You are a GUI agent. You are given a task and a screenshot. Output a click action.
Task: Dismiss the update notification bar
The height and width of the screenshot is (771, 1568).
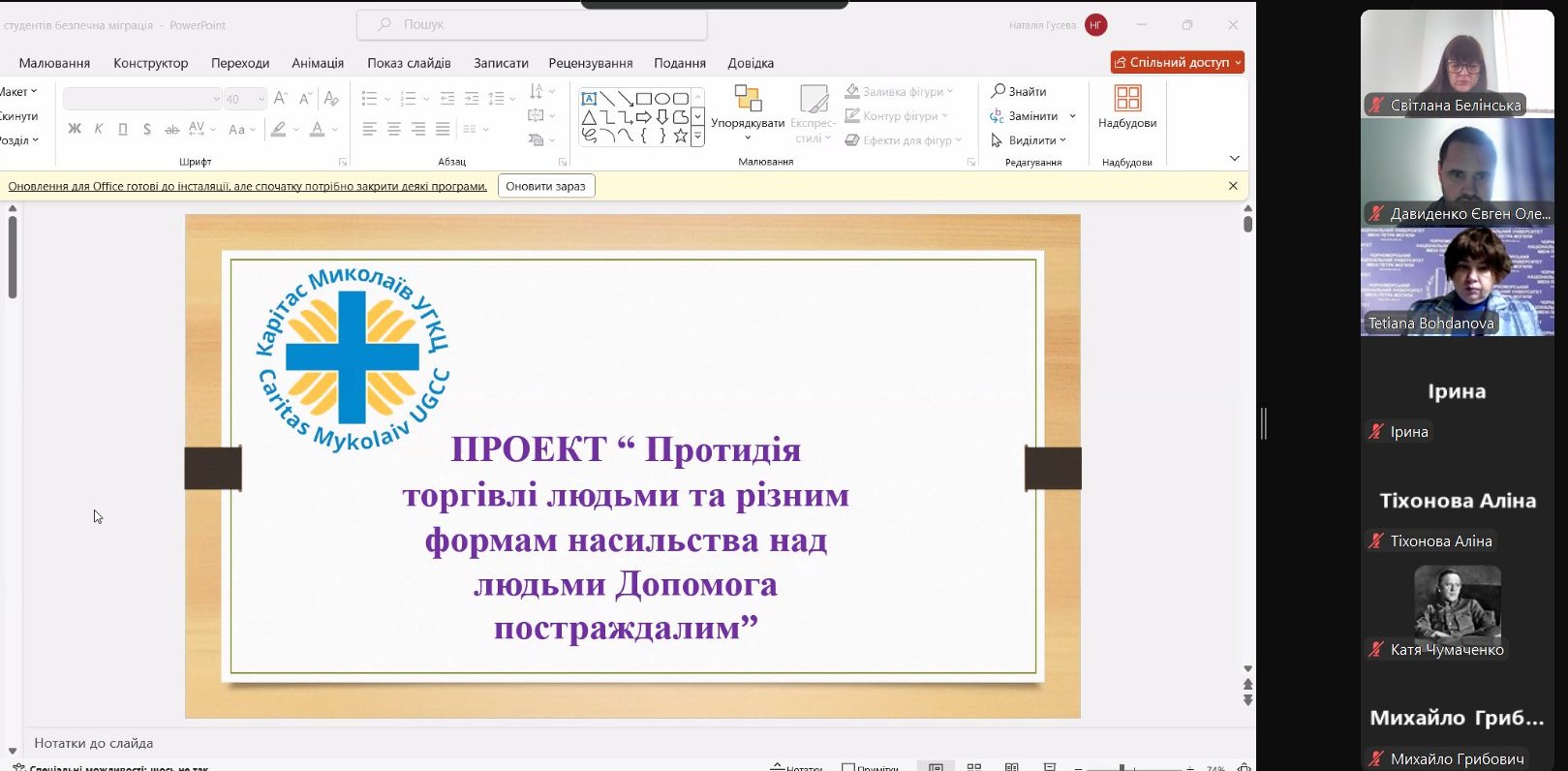click(x=1233, y=186)
